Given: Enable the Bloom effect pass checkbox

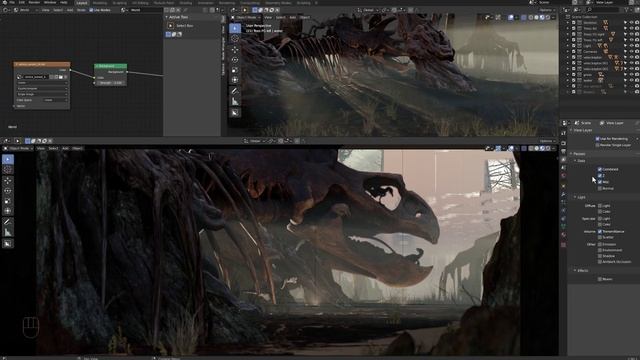Looking at the screenshot, I should tap(600, 279).
